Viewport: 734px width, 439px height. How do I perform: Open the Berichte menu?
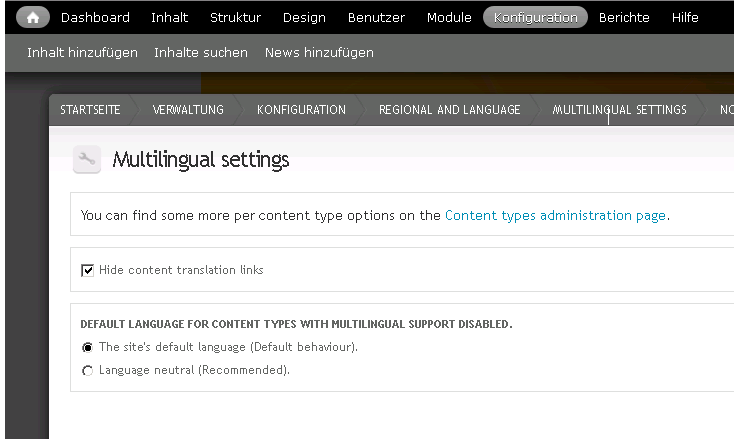[624, 17]
